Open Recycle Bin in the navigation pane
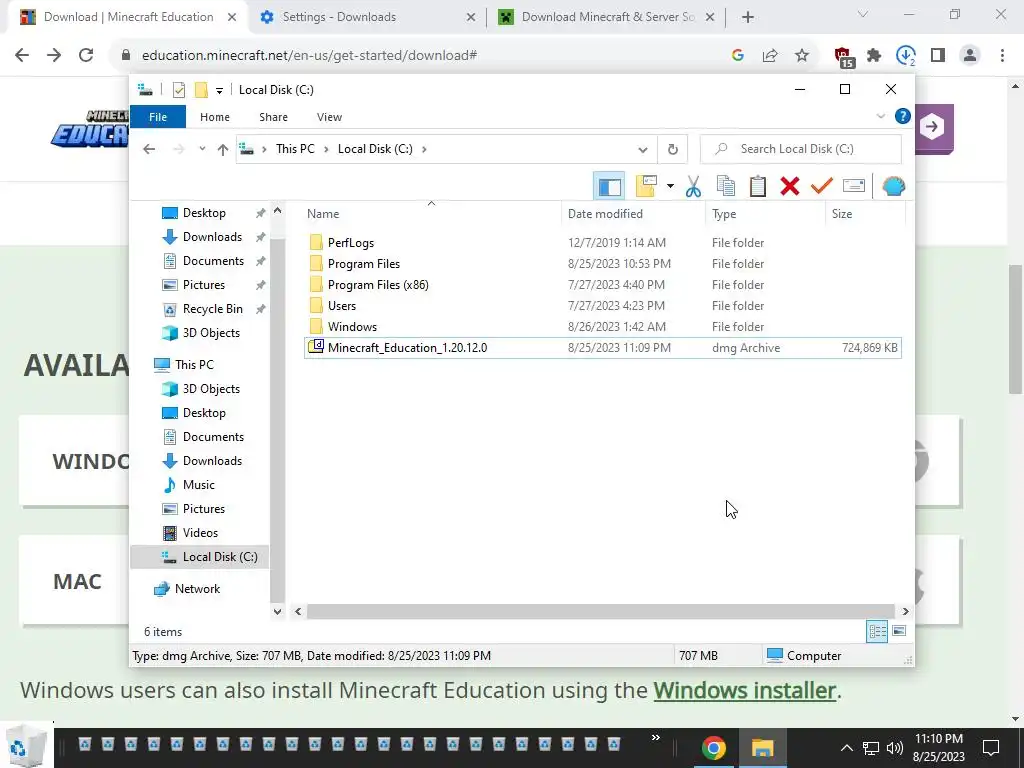Viewport: 1024px width, 768px height. pyautogui.click(x=212, y=309)
